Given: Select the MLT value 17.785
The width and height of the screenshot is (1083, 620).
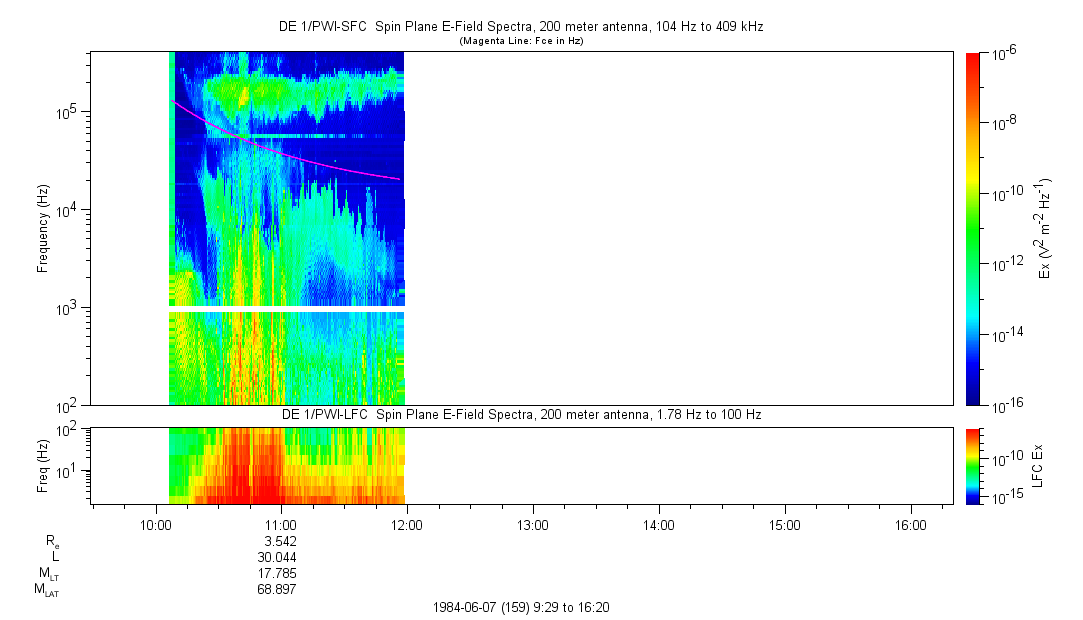Looking at the screenshot, I should [277, 573].
